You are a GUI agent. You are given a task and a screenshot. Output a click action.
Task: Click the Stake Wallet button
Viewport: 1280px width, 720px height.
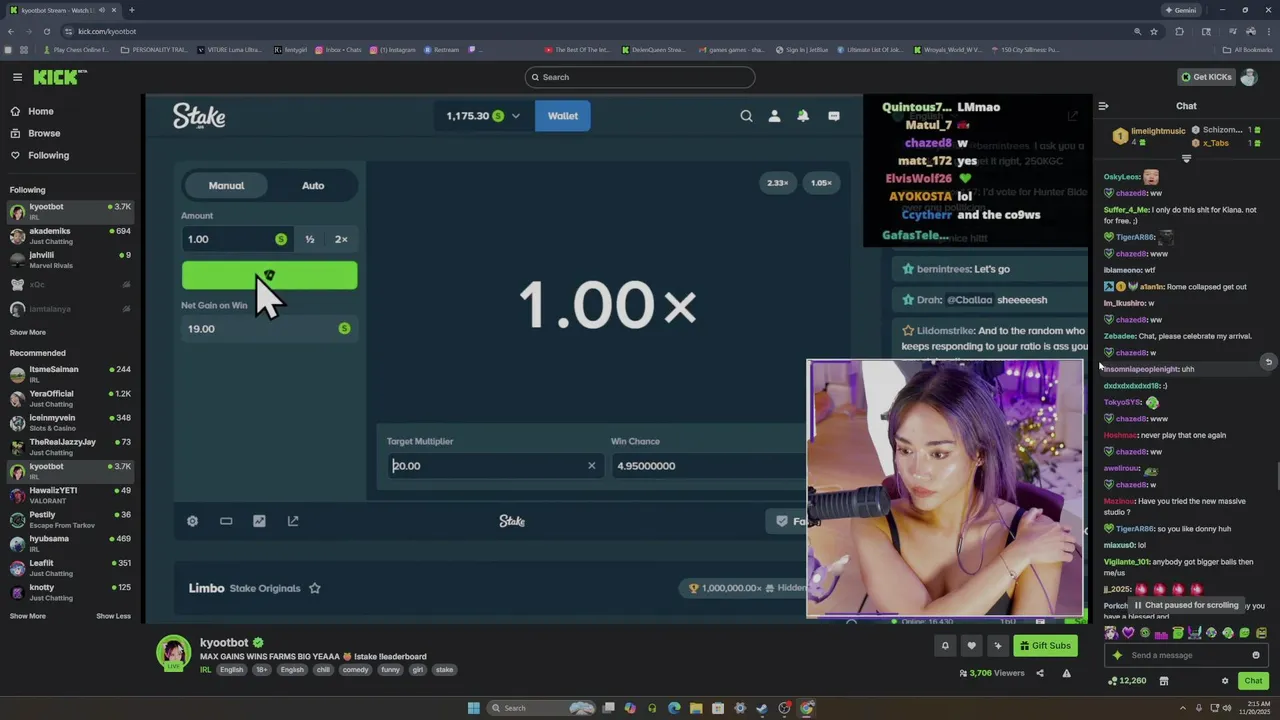pyautogui.click(x=563, y=116)
